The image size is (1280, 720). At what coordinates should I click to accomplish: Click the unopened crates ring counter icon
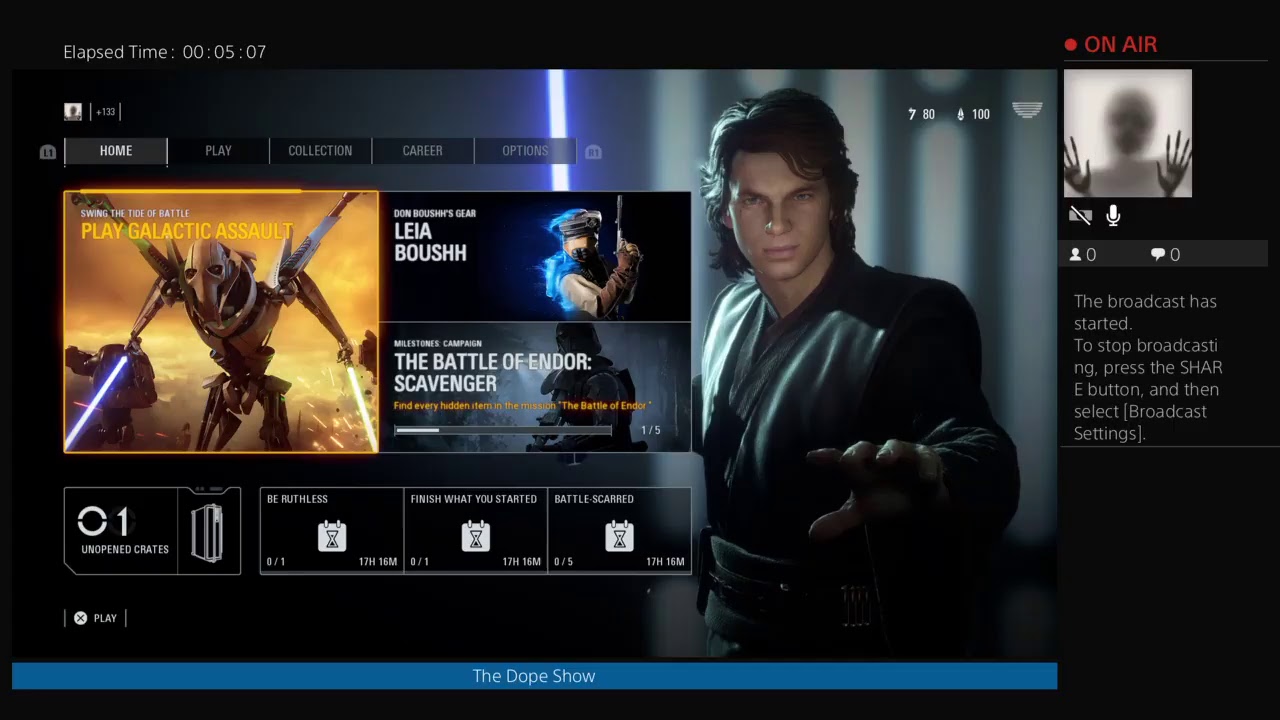pos(92,521)
